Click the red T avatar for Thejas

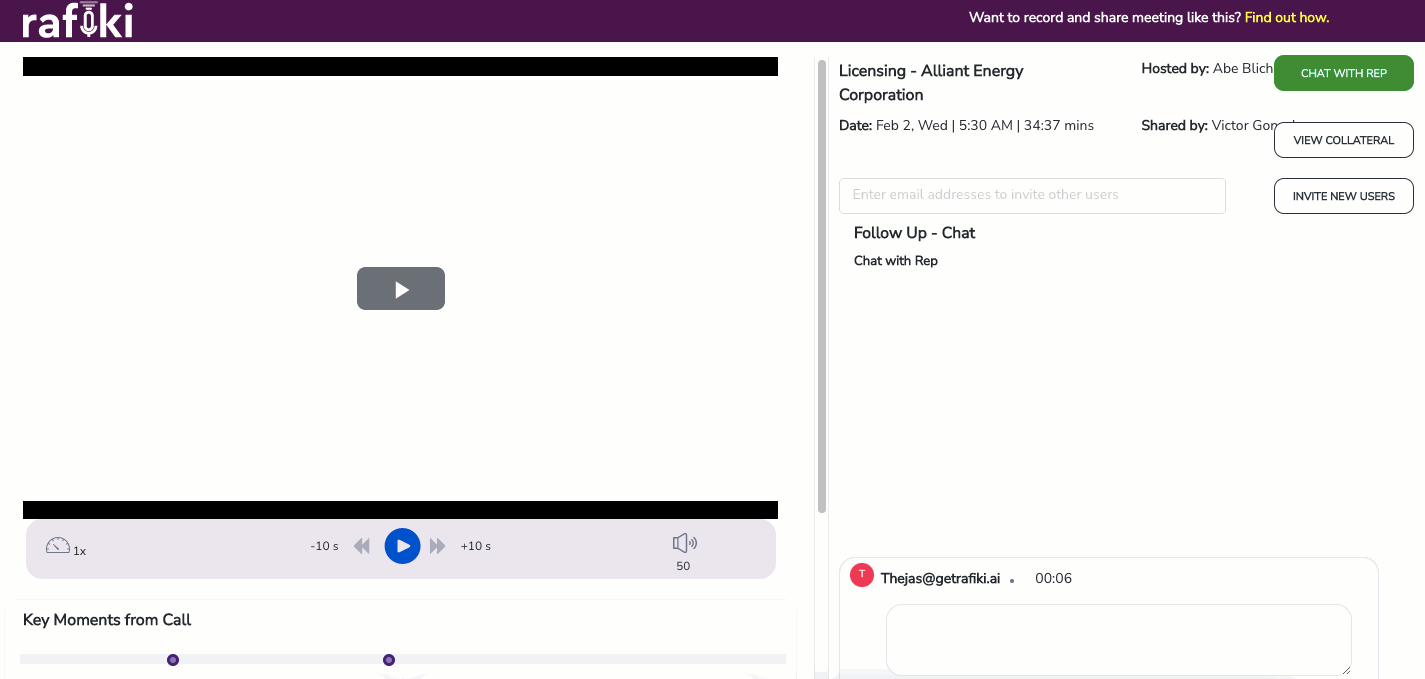pyautogui.click(x=861, y=575)
